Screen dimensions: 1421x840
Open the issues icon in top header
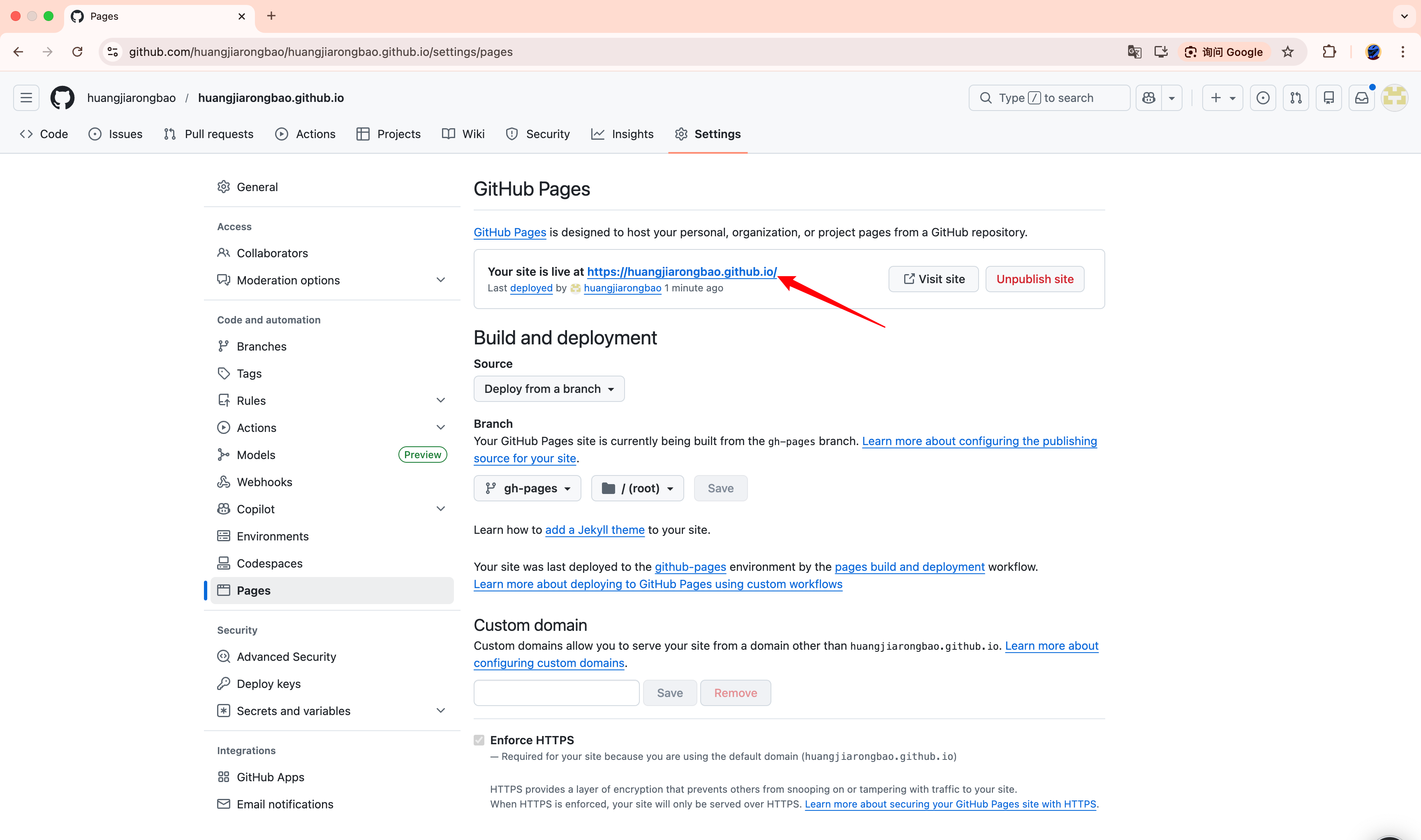click(1262, 98)
